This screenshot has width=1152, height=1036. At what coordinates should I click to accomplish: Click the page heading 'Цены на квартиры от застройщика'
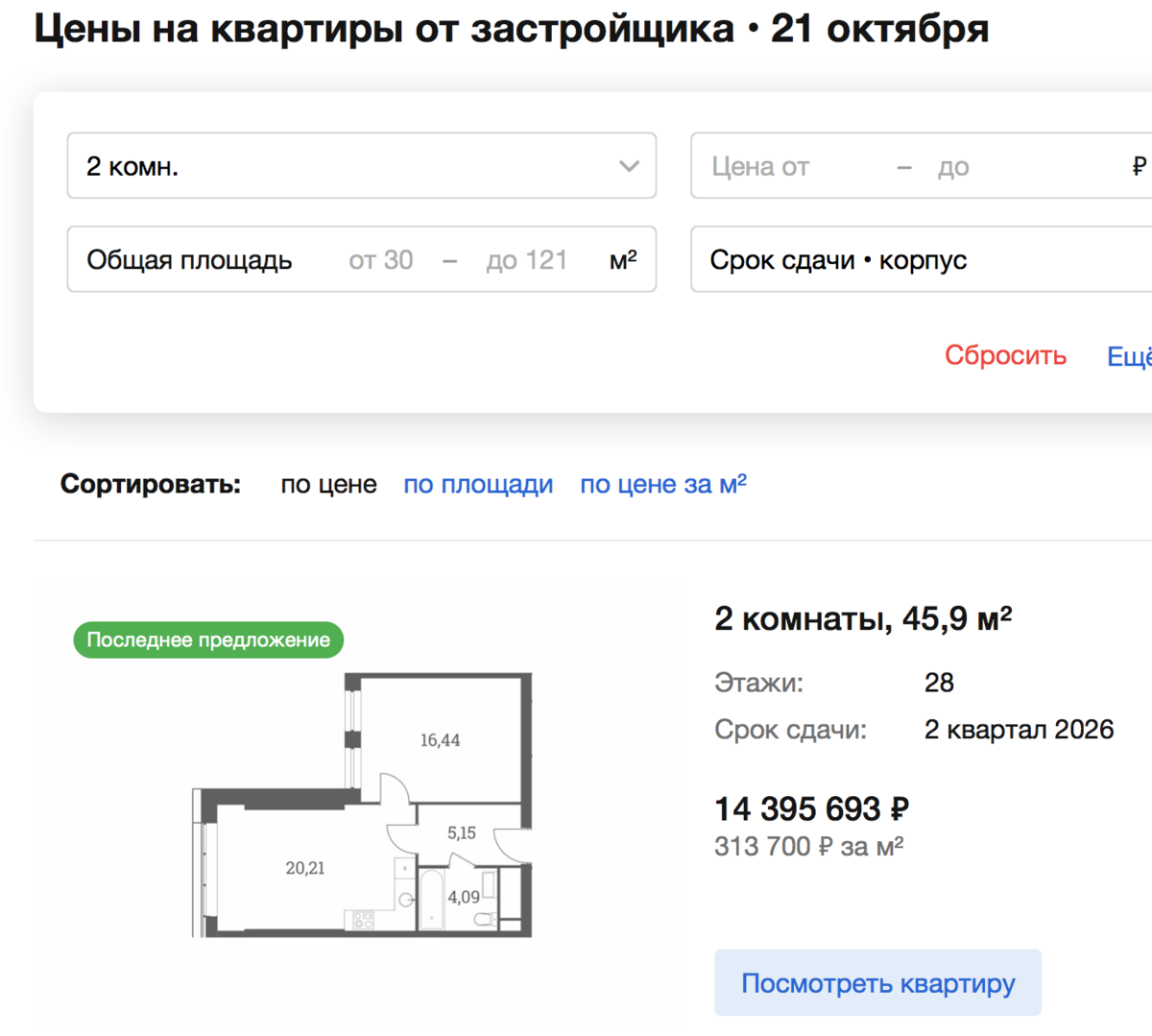pyautogui.click(x=384, y=29)
